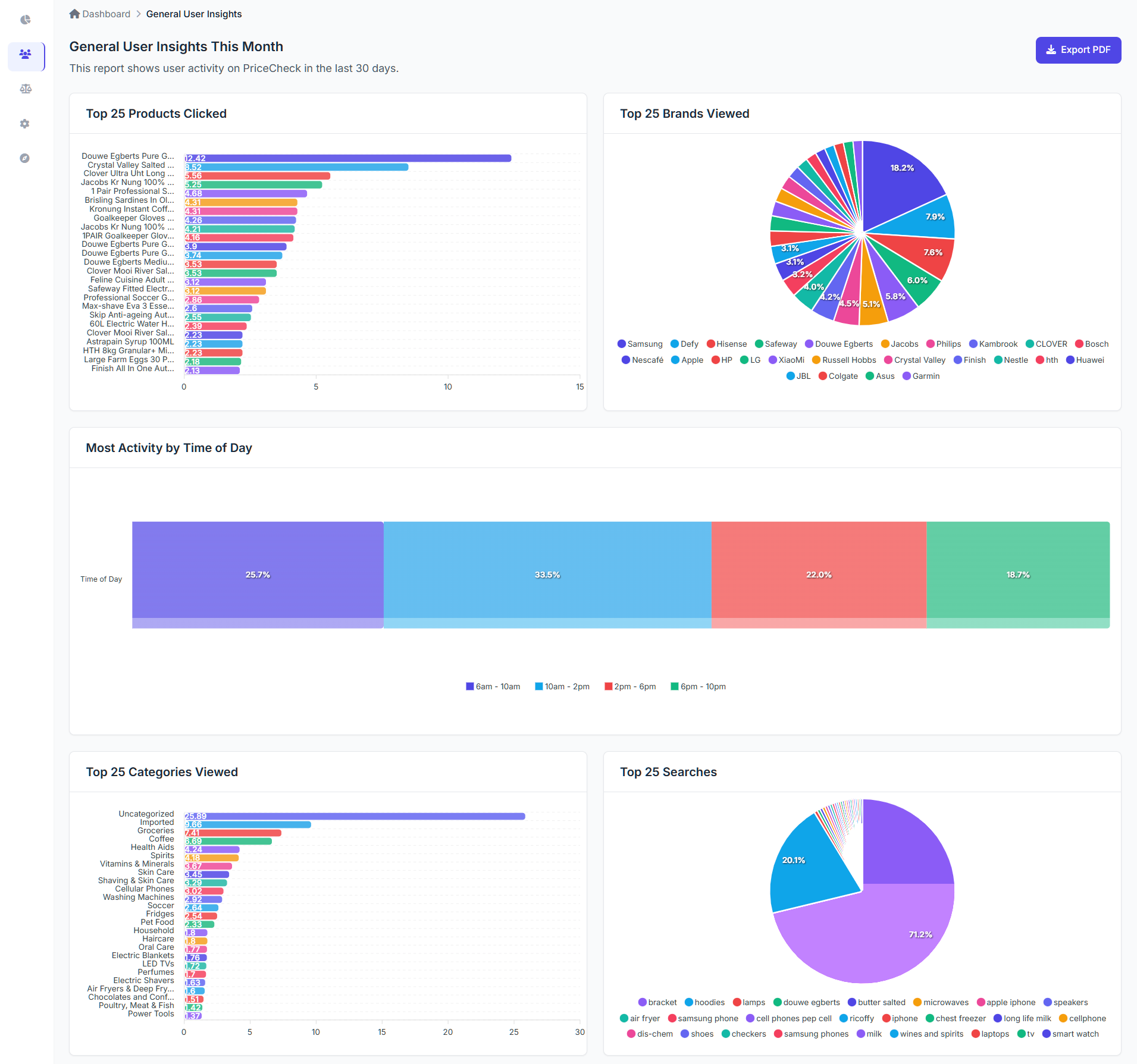Toggle Douwe Egberts brand legend item
This screenshot has width=1137, height=1064.
(838, 344)
